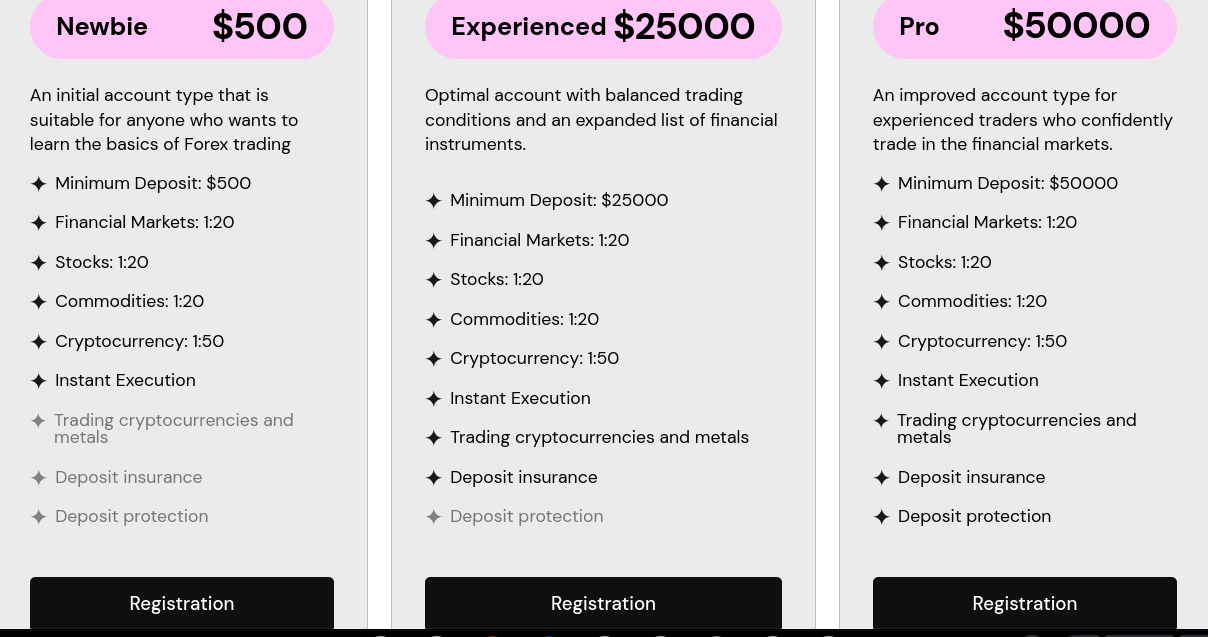Click Experienced plan description paragraph
This screenshot has width=1208, height=637.
601,119
